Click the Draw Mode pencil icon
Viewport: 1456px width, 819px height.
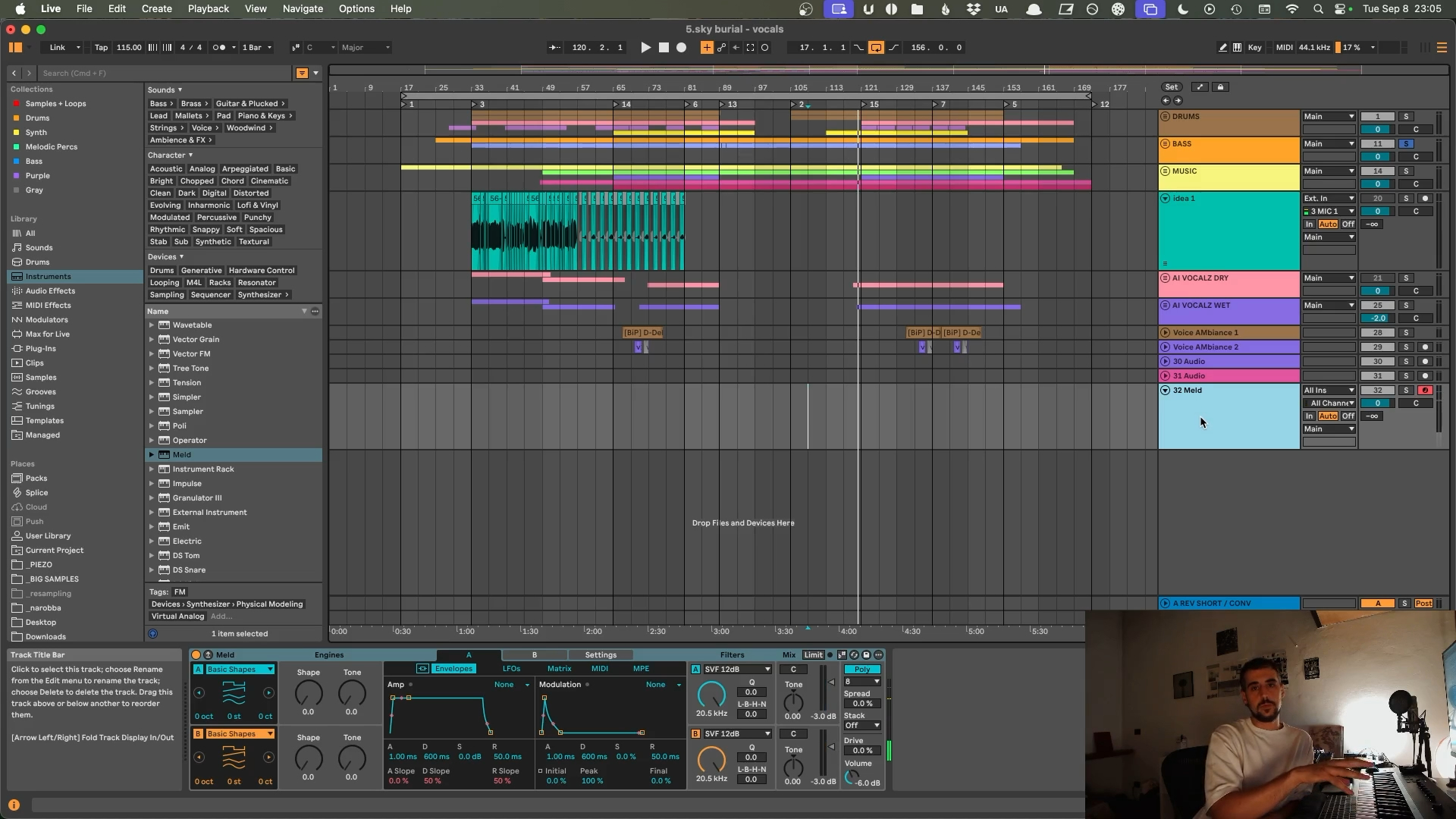pyautogui.click(x=1222, y=47)
